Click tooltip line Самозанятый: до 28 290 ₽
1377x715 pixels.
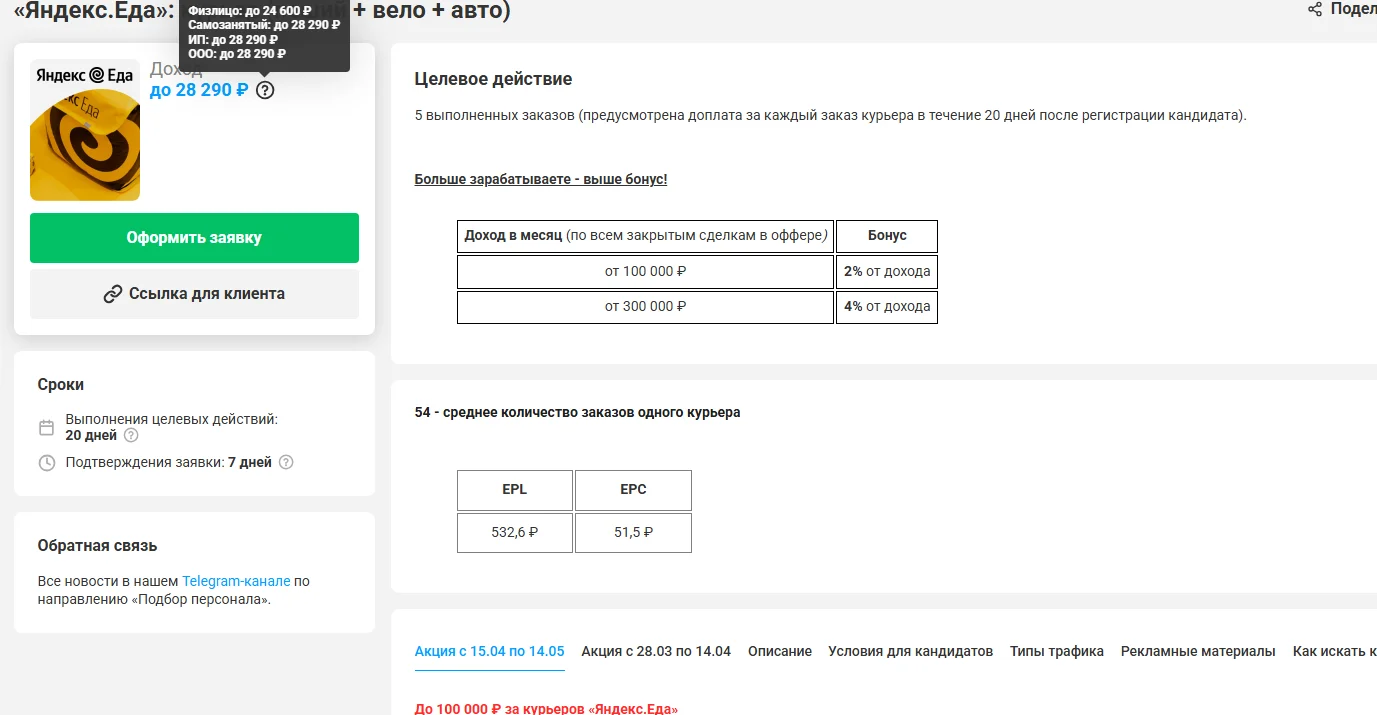265,25
